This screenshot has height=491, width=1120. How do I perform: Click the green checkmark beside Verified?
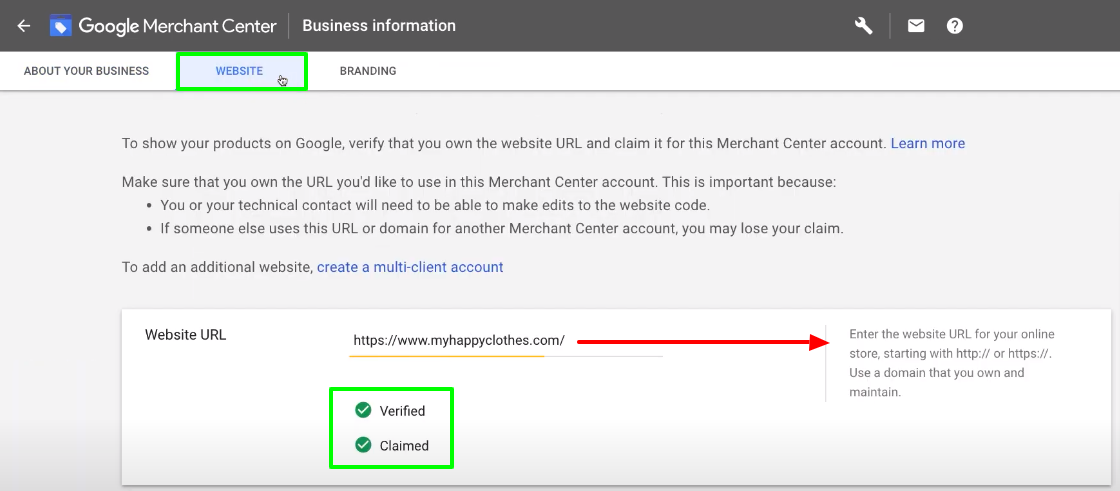363,410
